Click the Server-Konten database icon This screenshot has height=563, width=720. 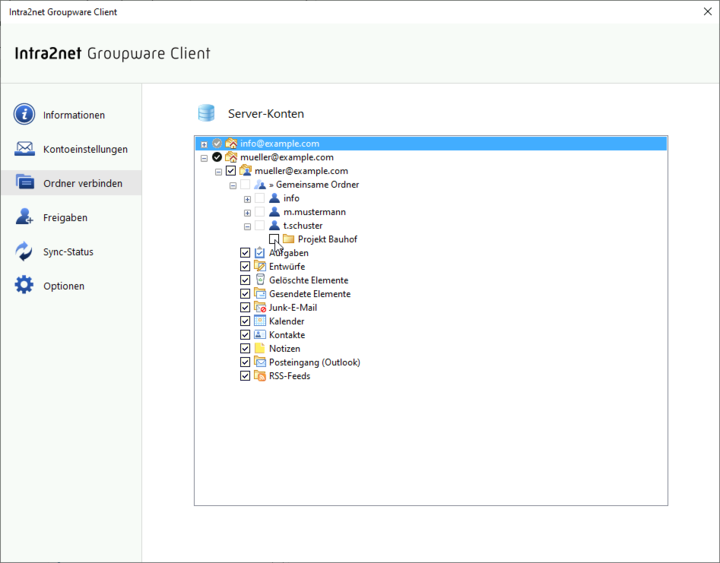(x=206, y=113)
